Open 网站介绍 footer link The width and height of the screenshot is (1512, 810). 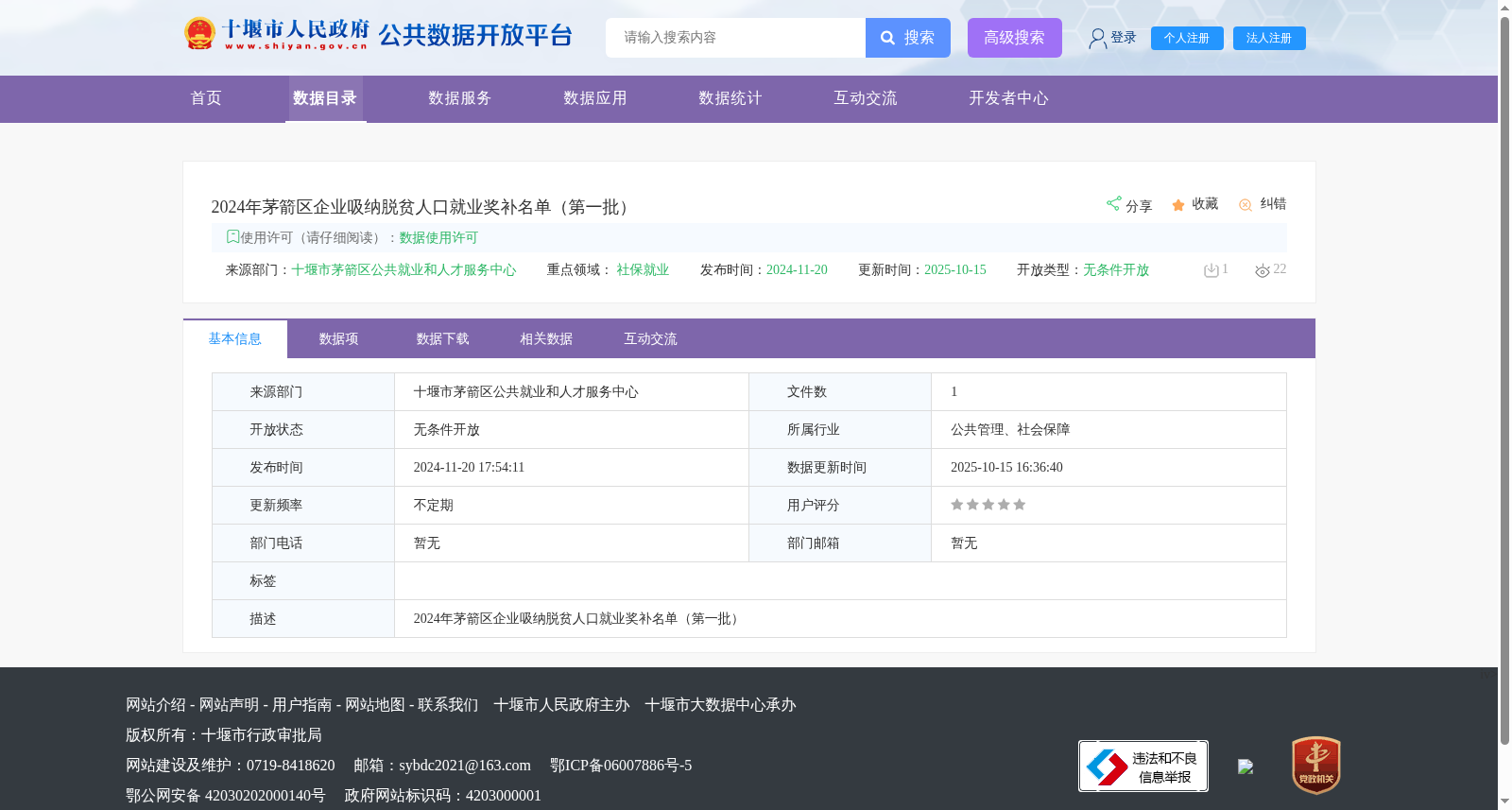(156, 705)
